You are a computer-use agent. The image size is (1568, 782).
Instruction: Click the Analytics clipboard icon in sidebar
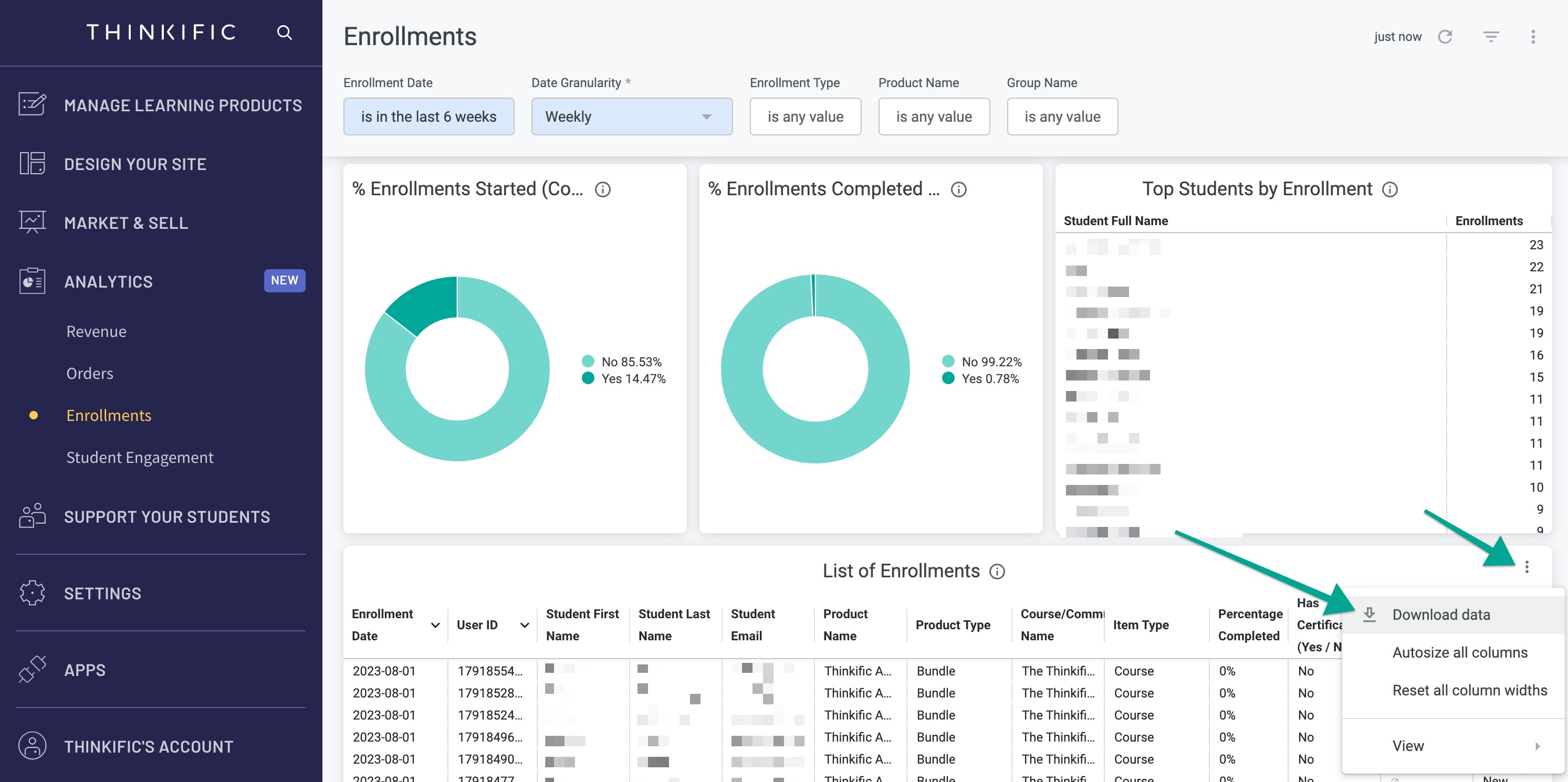(32, 281)
